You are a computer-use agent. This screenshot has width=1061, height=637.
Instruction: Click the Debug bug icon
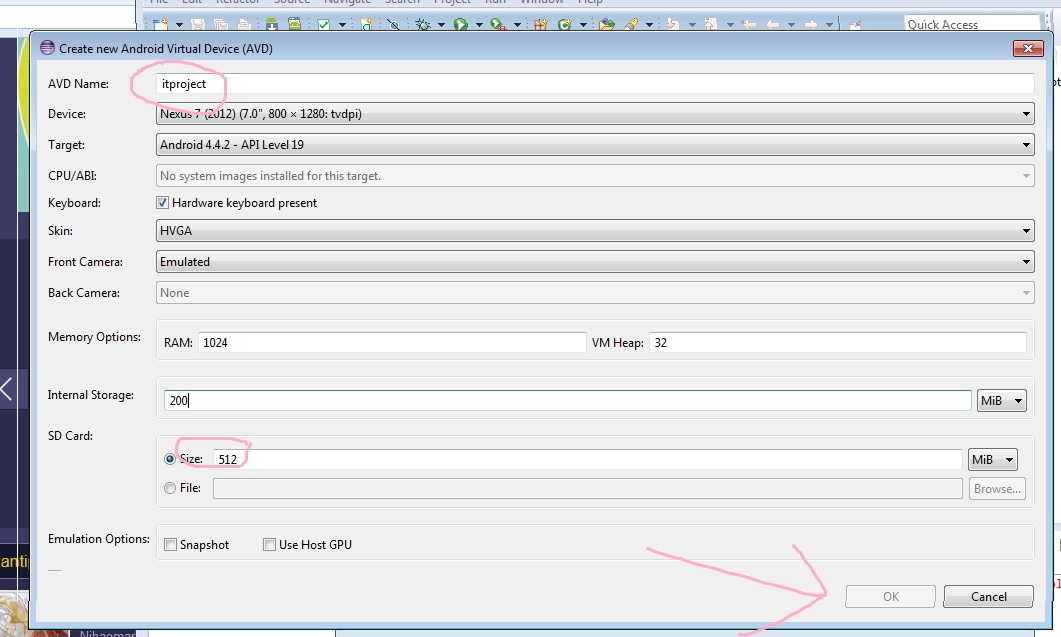point(423,24)
